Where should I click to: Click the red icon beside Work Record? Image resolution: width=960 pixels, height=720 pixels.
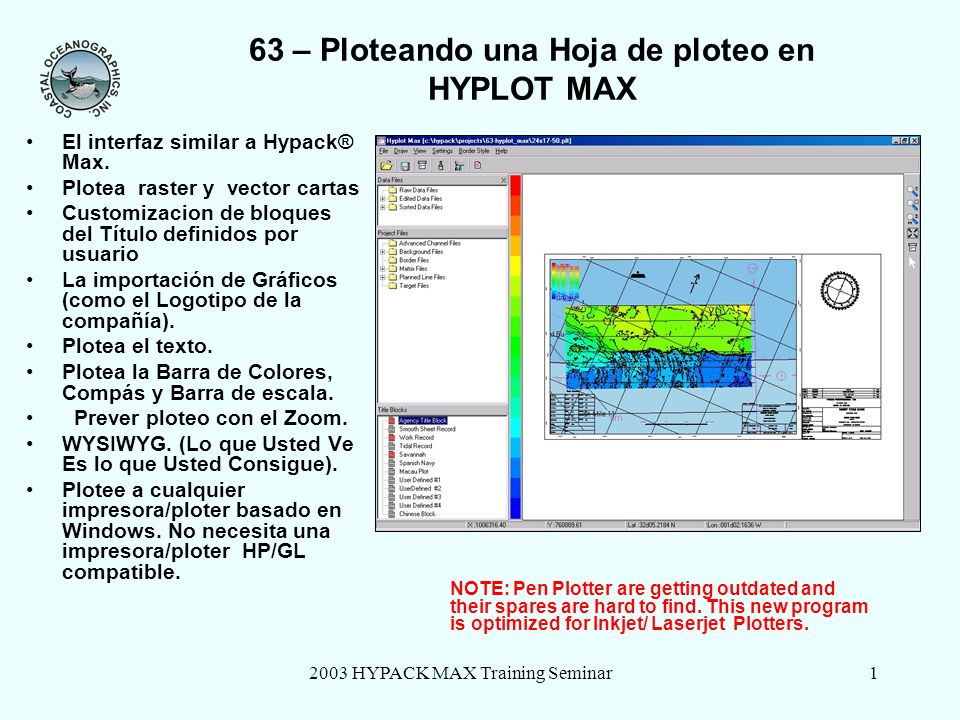(x=391, y=438)
